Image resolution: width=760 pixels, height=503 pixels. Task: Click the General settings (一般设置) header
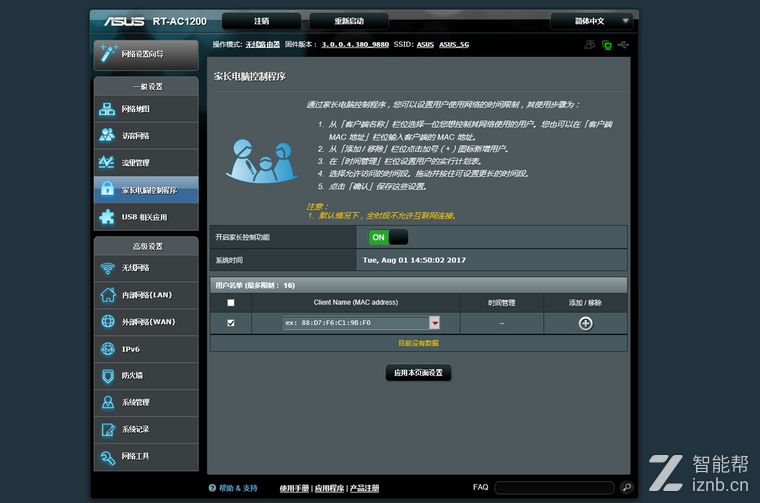[x=147, y=87]
